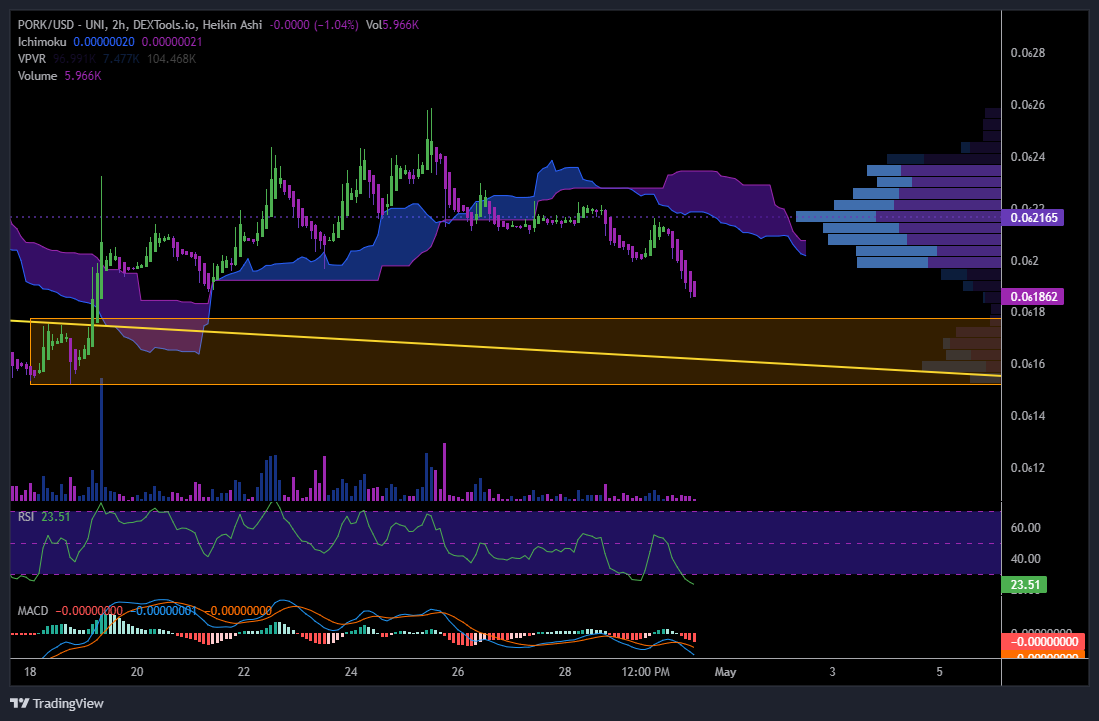Click the Ichimoku indicator legend
Screen dimensions: 1099x721
[40, 42]
